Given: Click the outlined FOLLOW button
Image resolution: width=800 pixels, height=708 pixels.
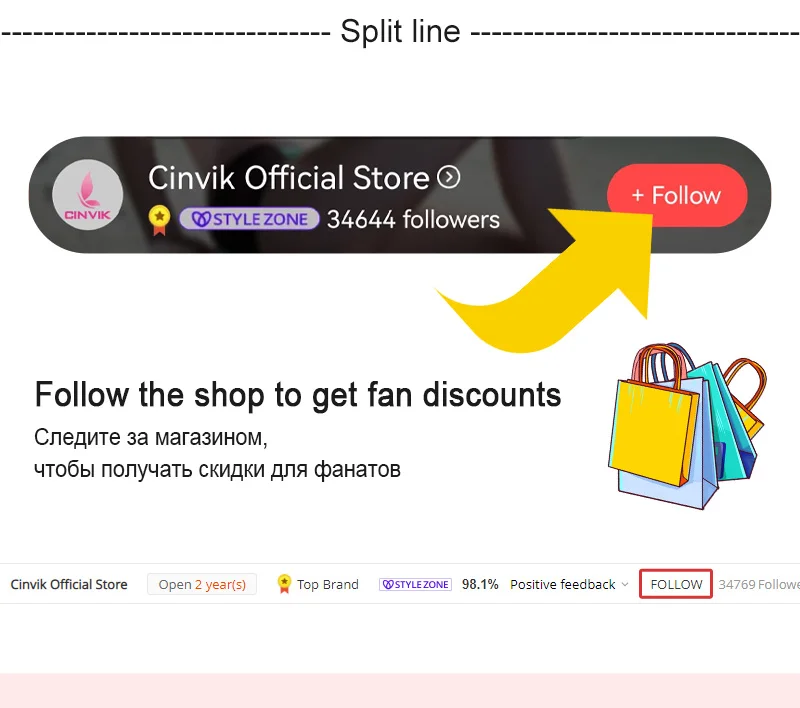Looking at the screenshot, I should coord(676,584).
